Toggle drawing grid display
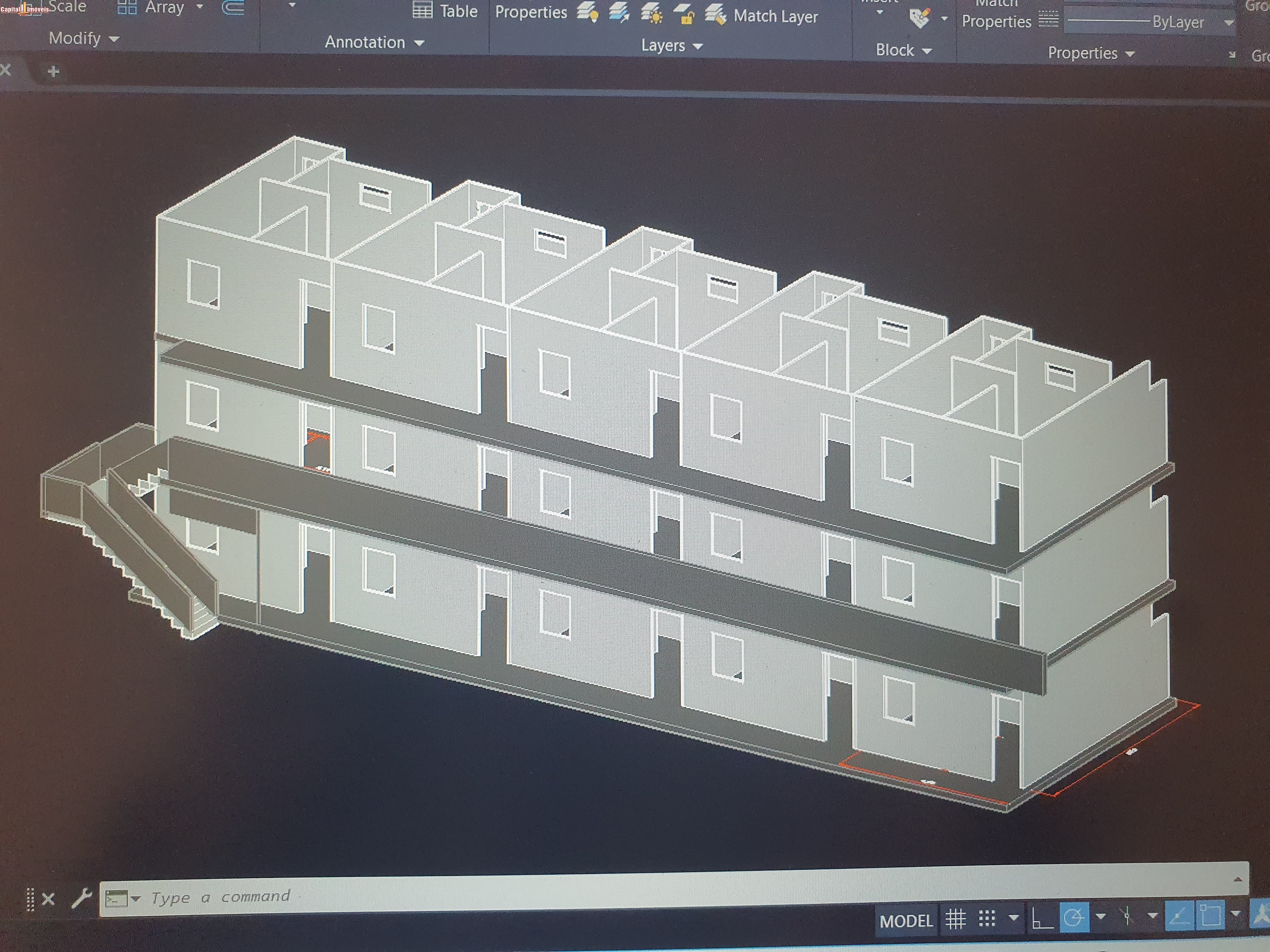The image size is (1270, 952). point(955,920)
